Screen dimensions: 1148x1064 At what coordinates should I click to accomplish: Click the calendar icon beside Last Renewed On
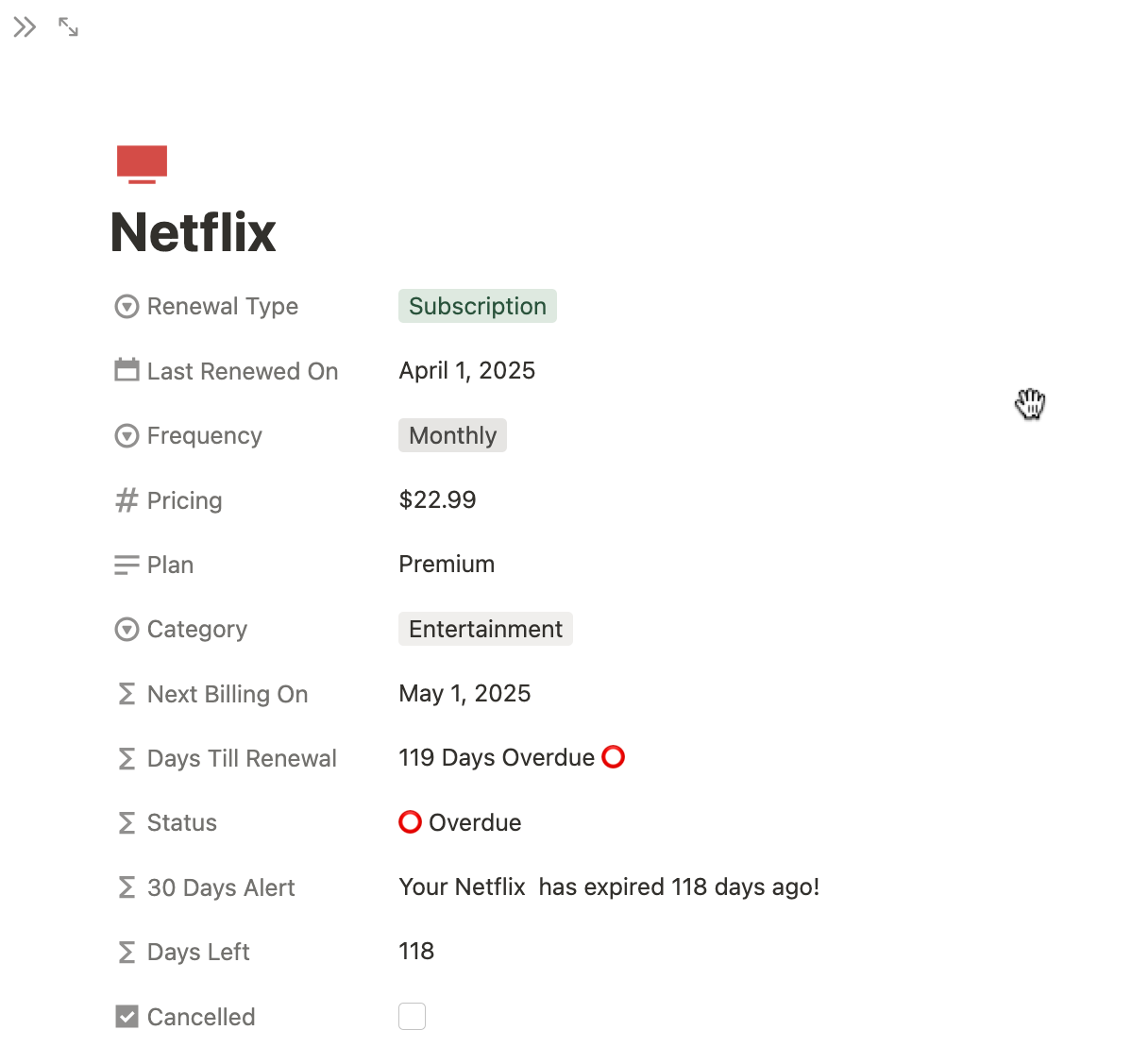(x=127, y=370)
